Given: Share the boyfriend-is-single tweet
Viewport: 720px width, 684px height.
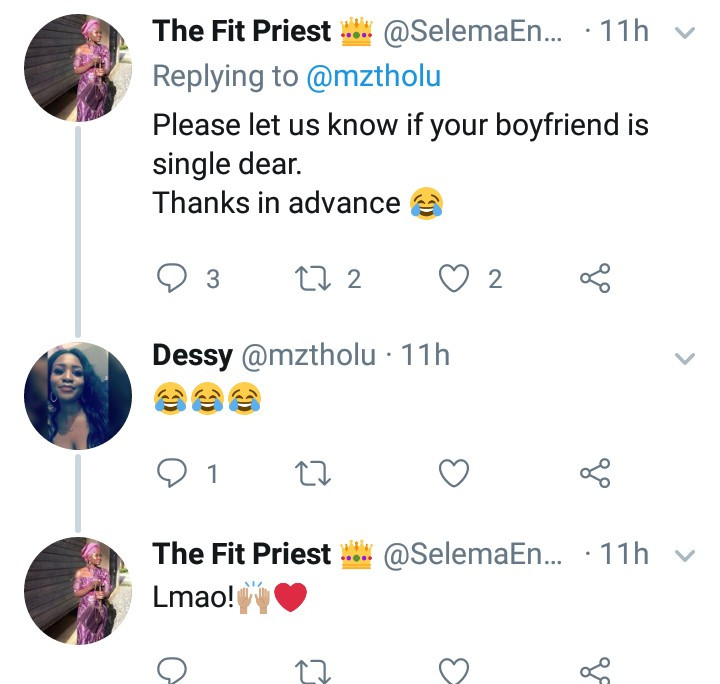Looking at the screenshot, I should tap(595, 279).
